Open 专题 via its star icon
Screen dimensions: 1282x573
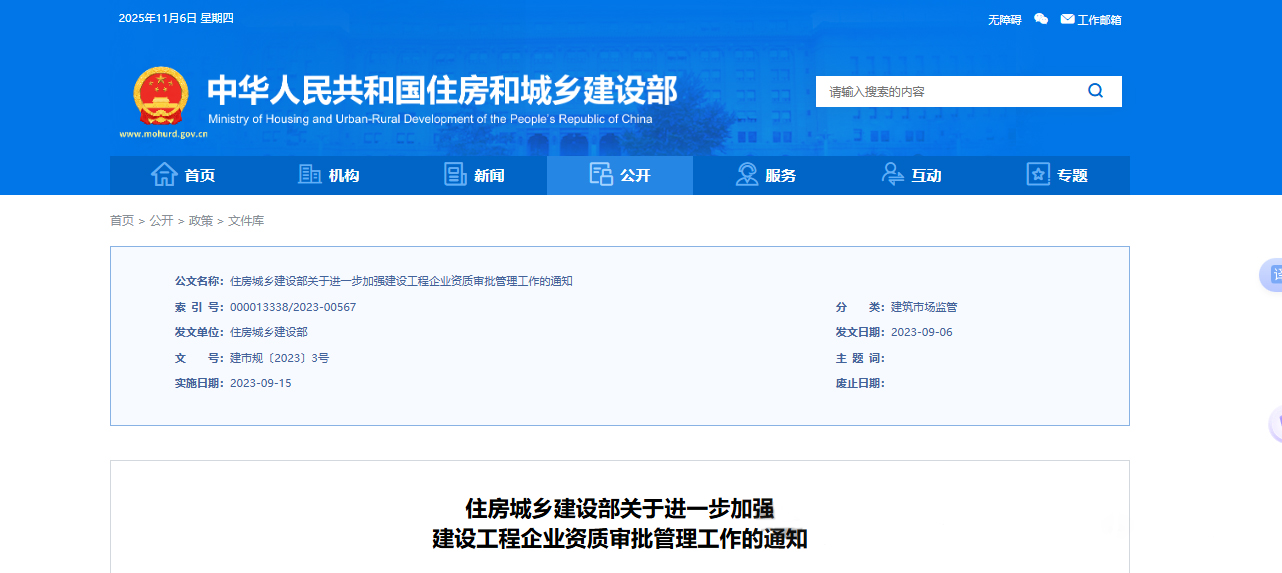click(x=1038, y=175)
